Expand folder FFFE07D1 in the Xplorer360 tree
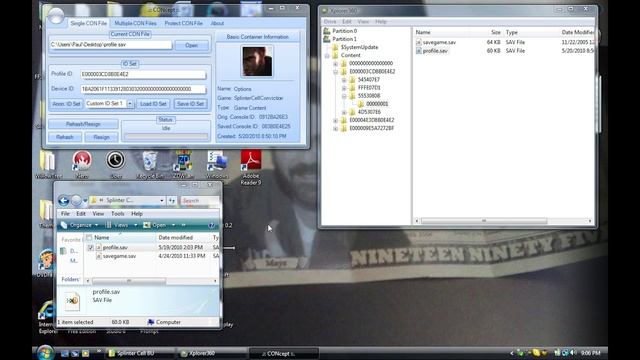Viewport: 640px width, 360px height. (x=344, y=88)
